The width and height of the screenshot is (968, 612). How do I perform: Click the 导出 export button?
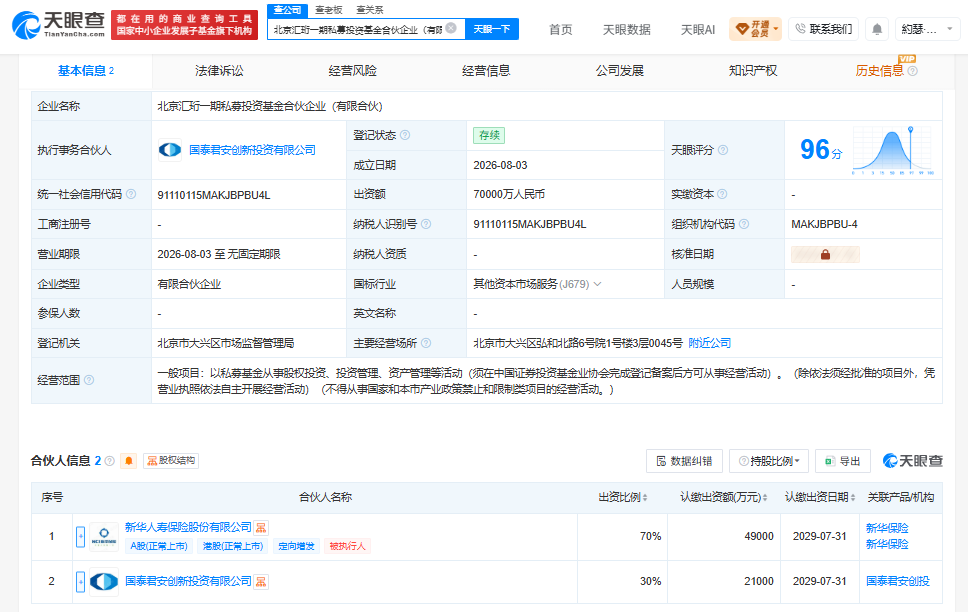point(843,461)
